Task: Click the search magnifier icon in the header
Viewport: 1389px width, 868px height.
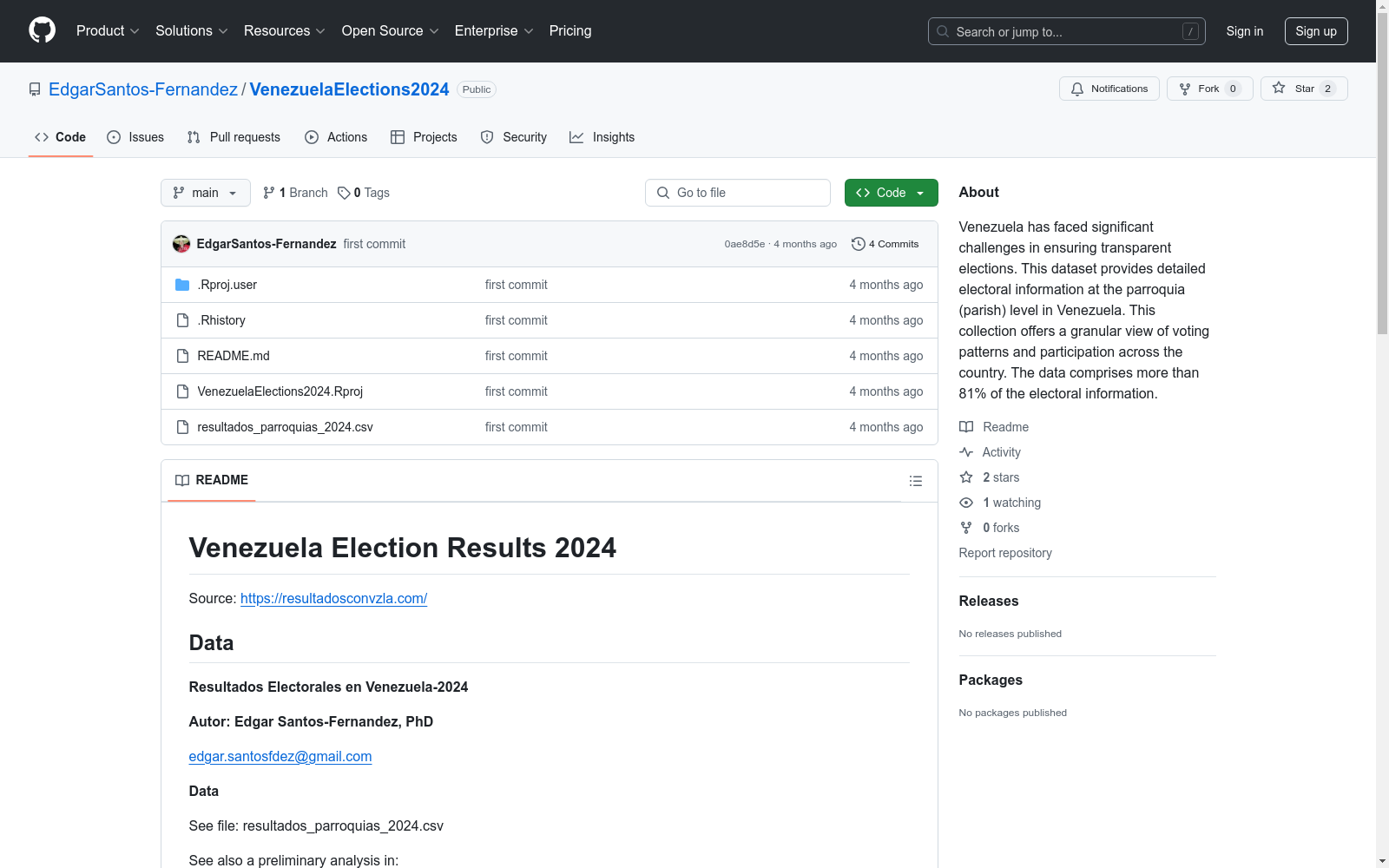Action: pos(943,31)
